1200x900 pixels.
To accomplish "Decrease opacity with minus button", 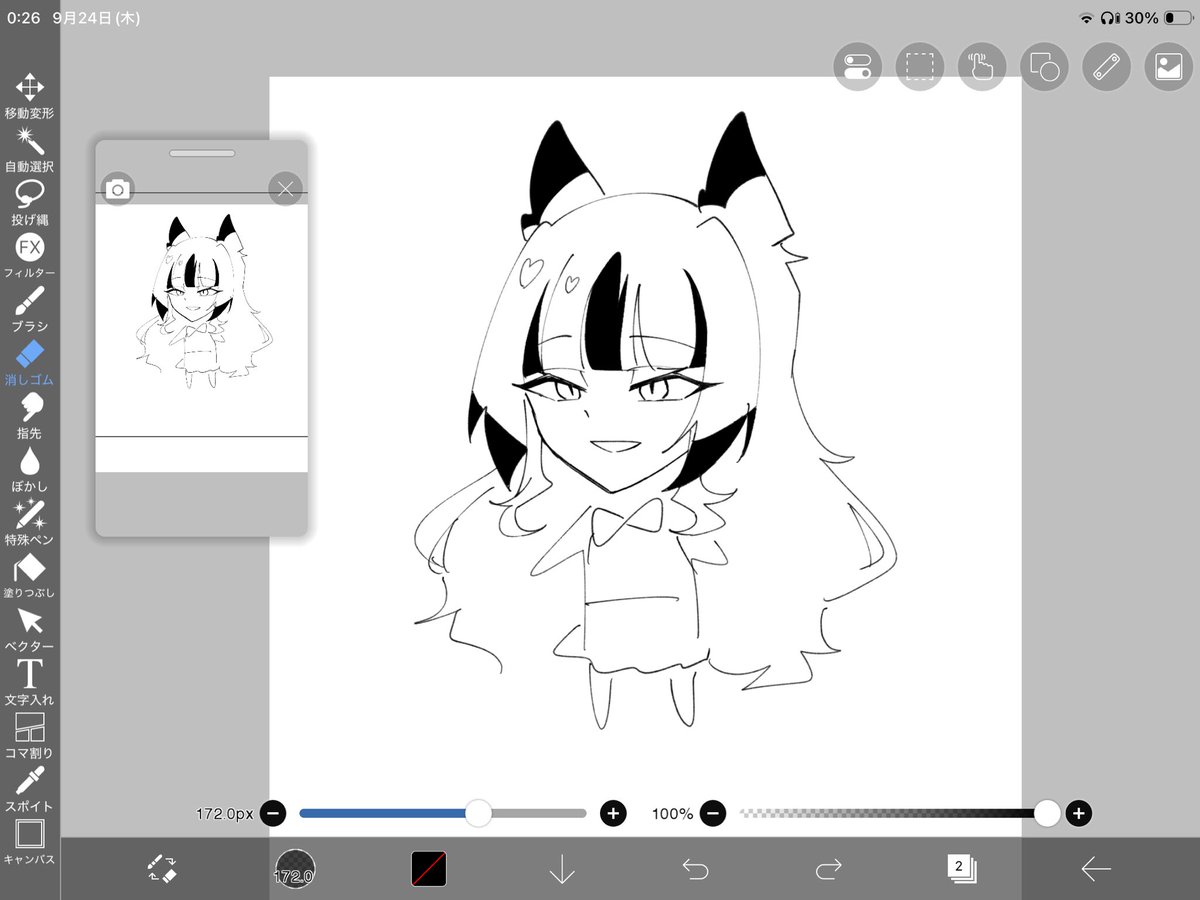I will click(x=713, y=814).
